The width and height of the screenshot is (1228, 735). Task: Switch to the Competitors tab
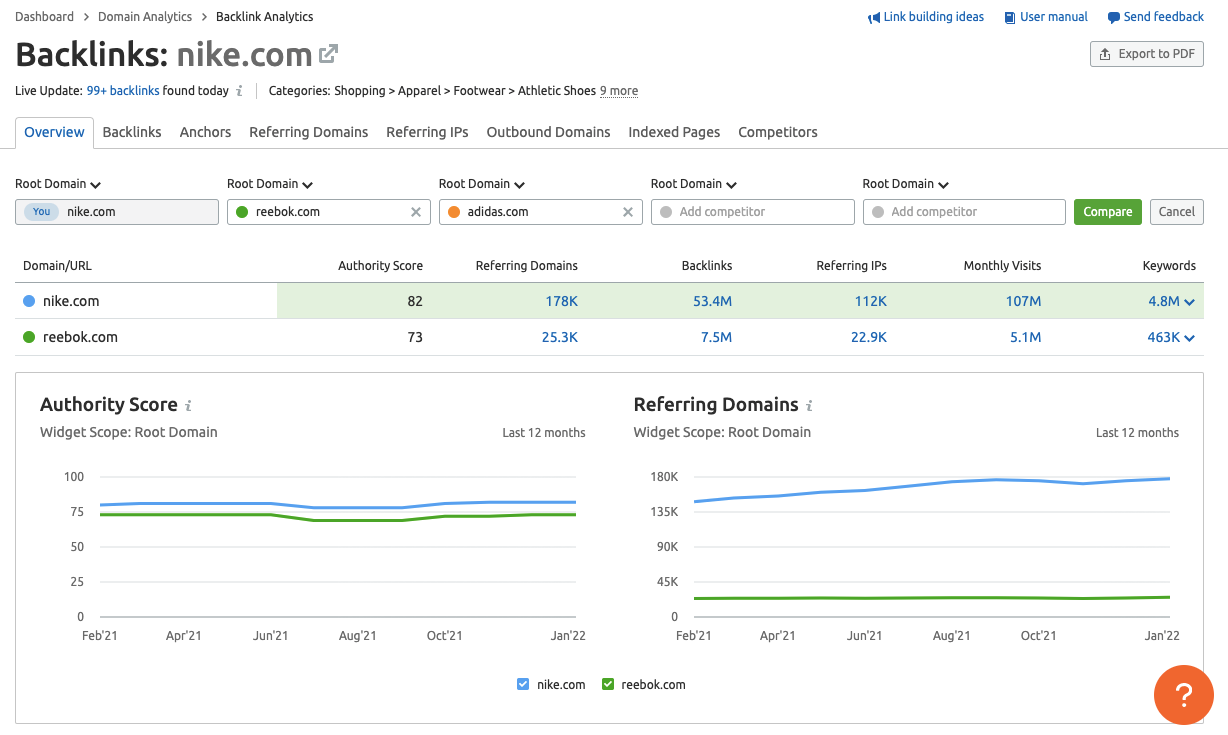tap(778, 132)
